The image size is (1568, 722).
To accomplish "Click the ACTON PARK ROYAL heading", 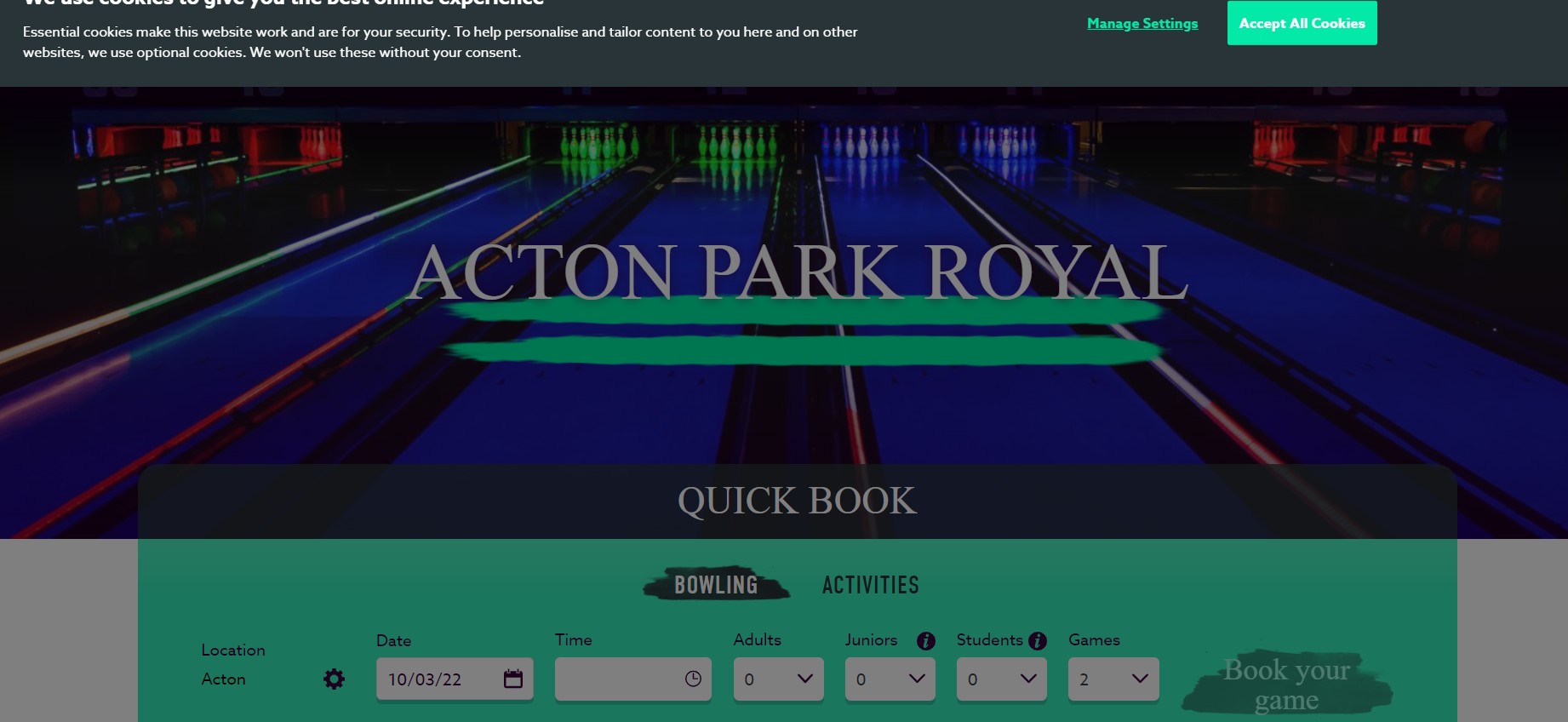I will click(x=798, y=272).
